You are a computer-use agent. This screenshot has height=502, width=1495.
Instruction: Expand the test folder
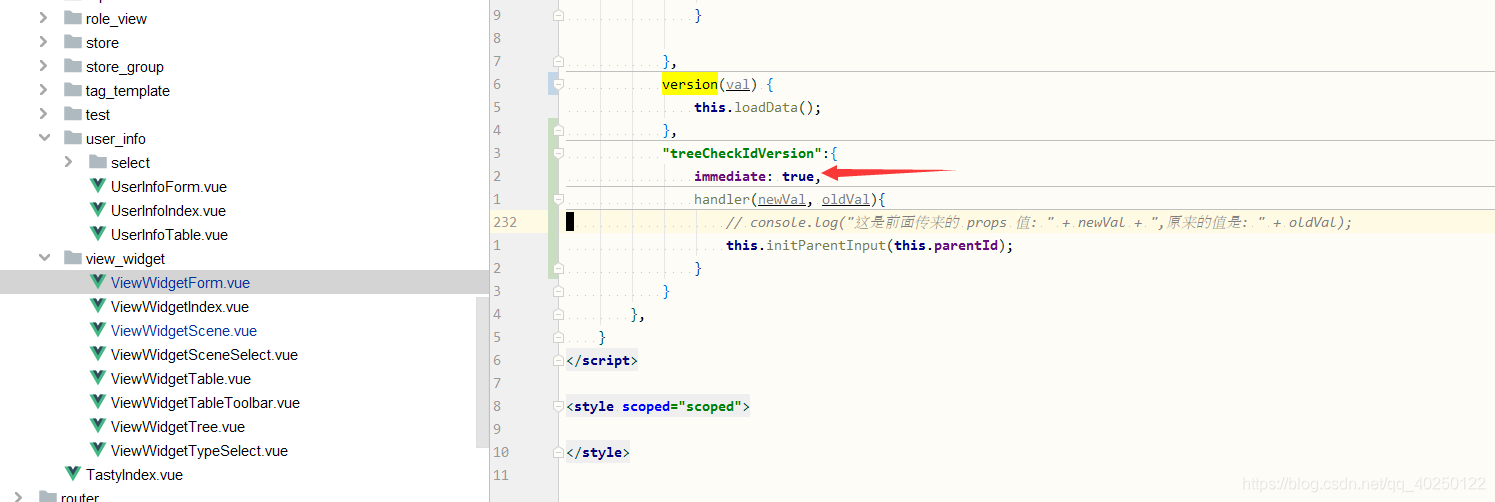43,114
